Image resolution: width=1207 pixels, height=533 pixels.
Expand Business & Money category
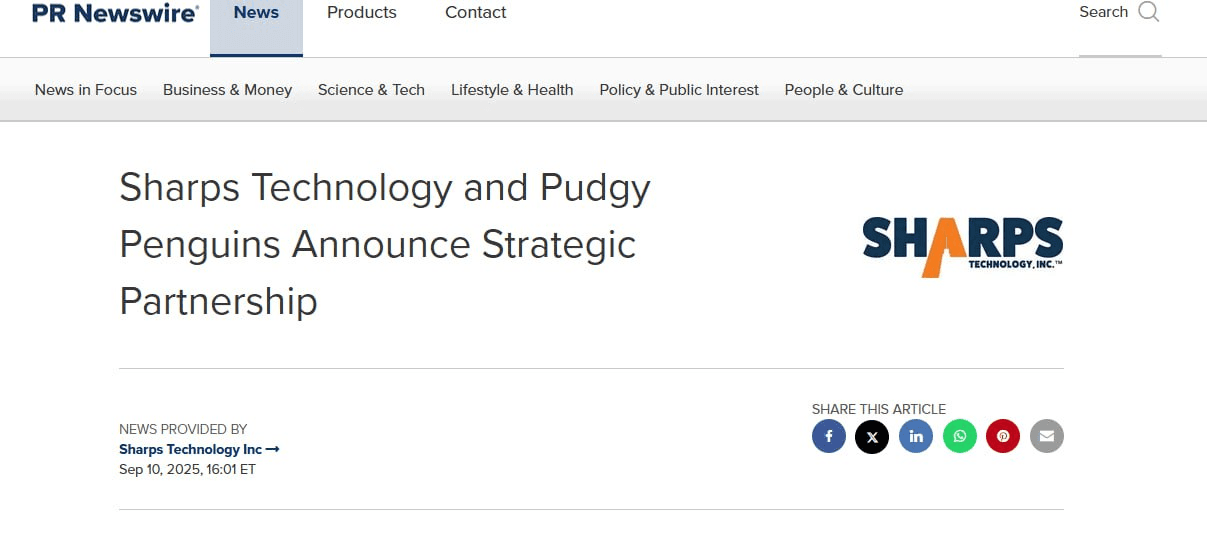pos(228,90)
